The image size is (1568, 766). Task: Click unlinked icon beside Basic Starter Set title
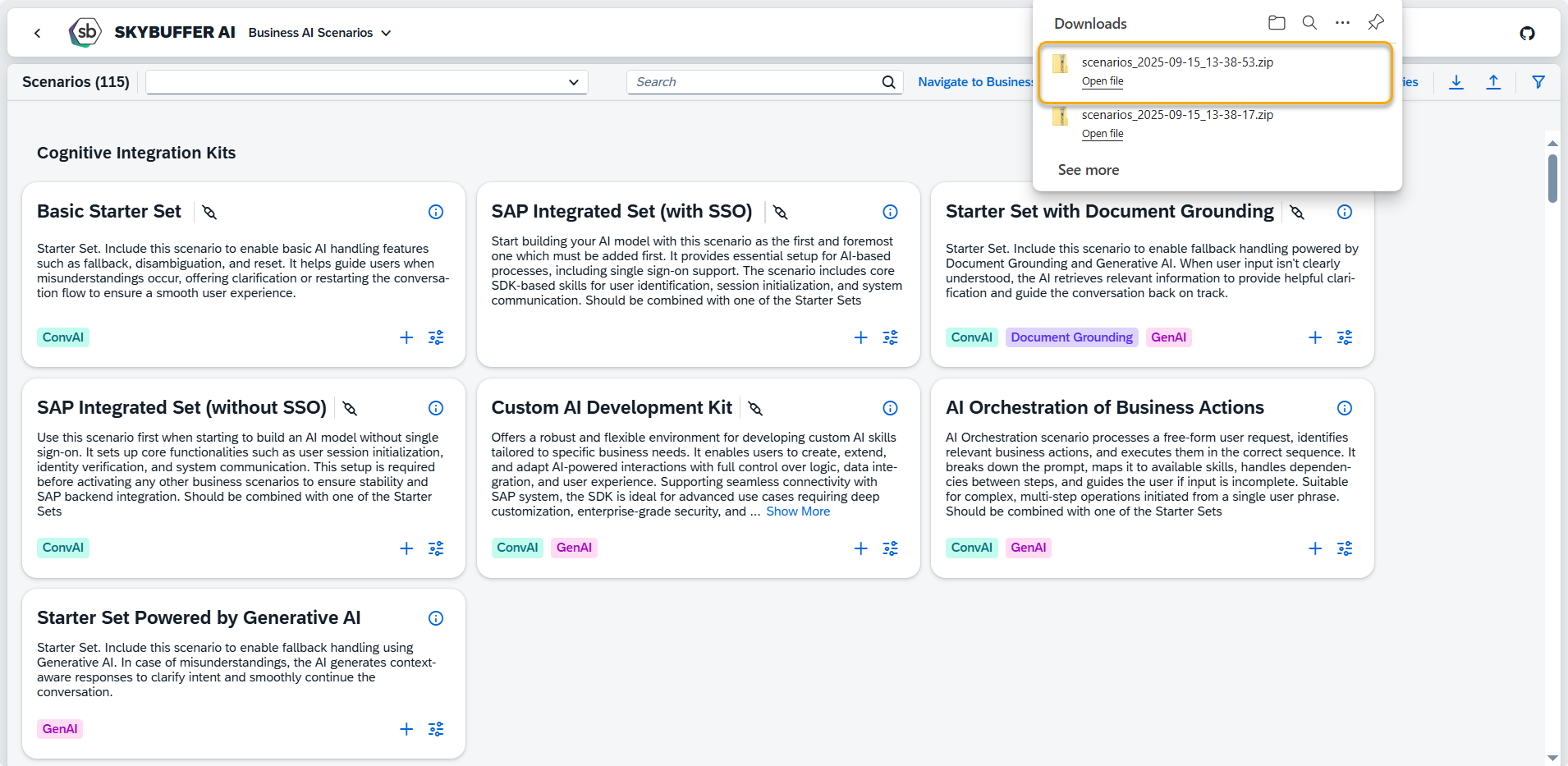click(x=209, y=213)
